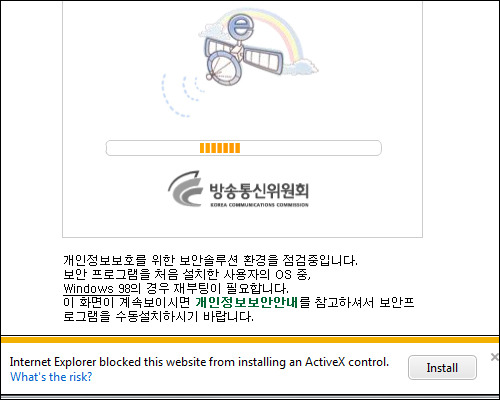Click the first Korean line starting 개인정보보호를
500x400 pixels.
pos(210,260)
